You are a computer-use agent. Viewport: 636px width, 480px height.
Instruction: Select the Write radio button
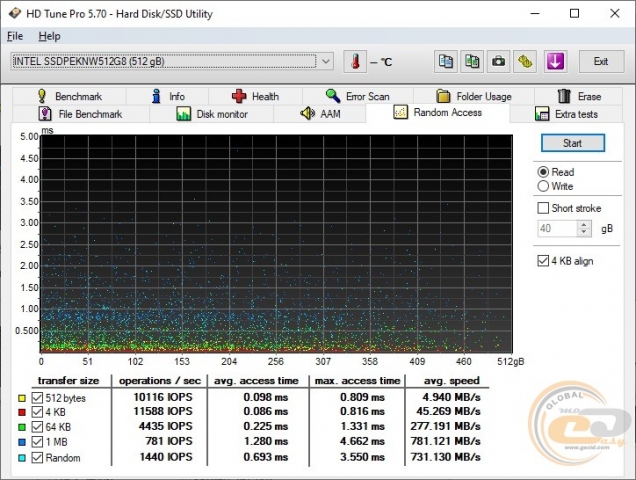pyautogui.click(x=543, y=186)
